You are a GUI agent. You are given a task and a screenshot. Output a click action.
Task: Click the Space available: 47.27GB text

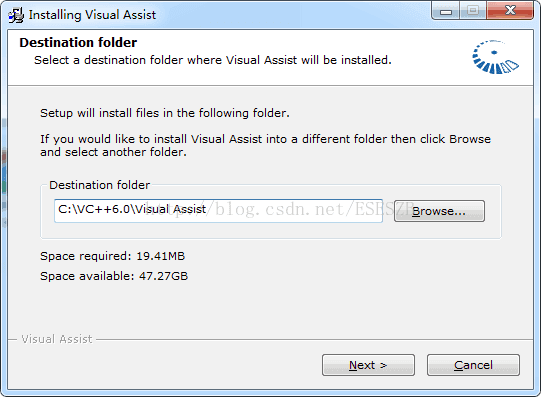click(114, 276)
